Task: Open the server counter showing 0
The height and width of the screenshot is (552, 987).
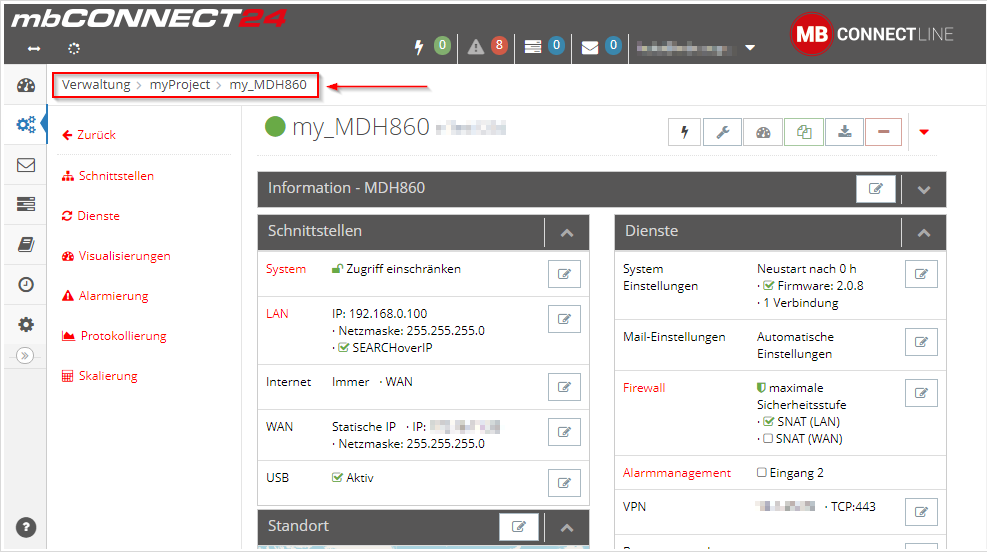Action: (544, 46)
